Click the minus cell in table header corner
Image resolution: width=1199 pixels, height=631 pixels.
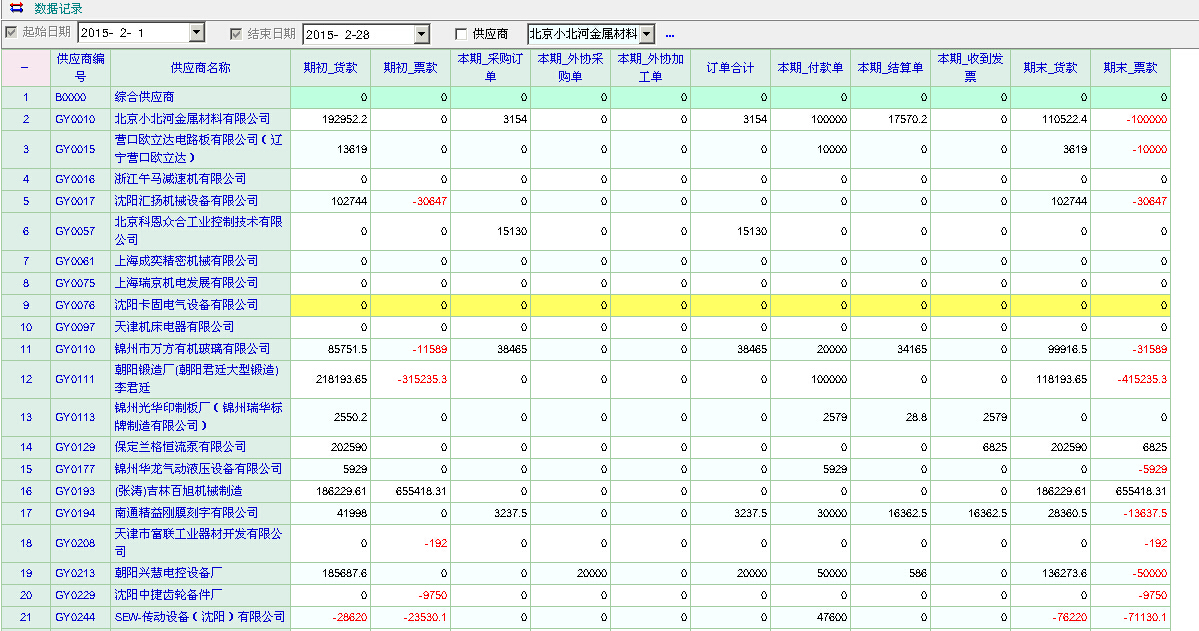[25, 68]
